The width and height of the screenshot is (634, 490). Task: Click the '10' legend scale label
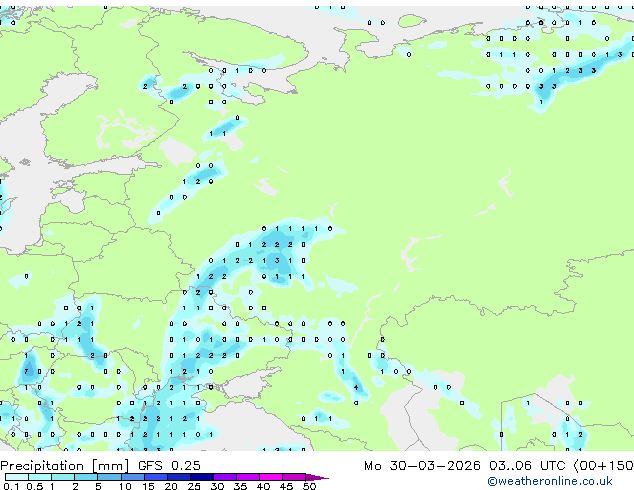click(125, 486)
